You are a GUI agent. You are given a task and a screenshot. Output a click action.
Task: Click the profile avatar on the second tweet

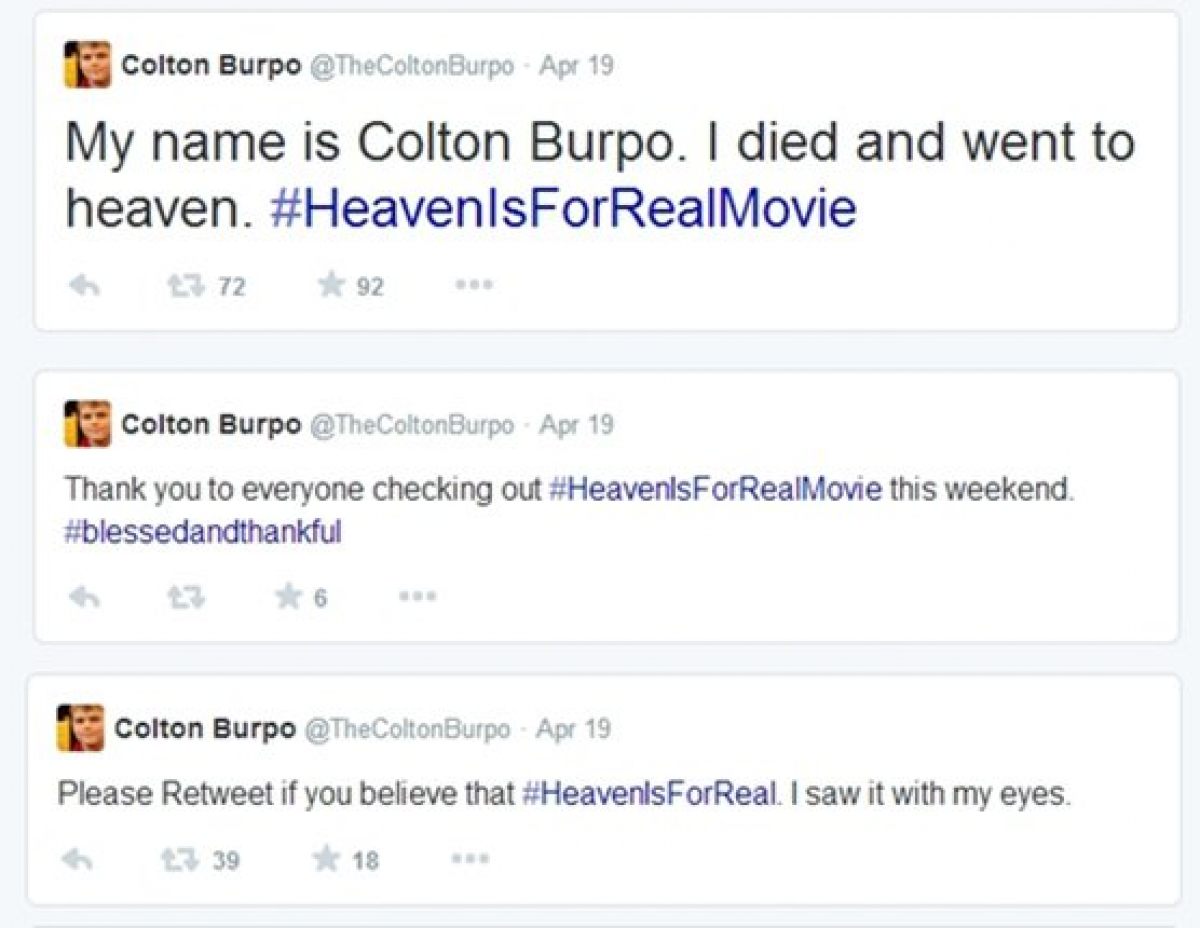click(88, 423)
